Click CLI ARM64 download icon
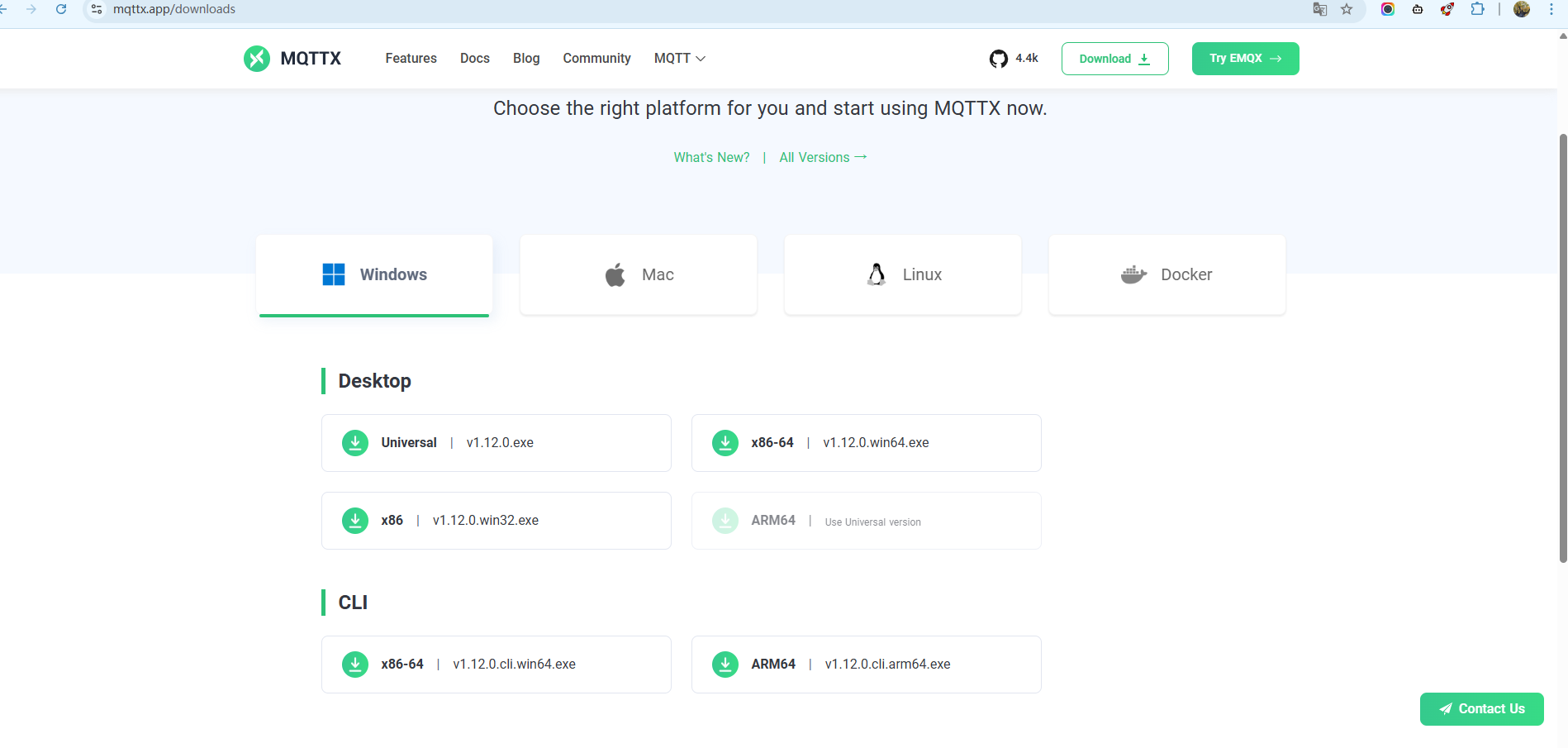Screen dimensions: 1568x748 [725, 665]
